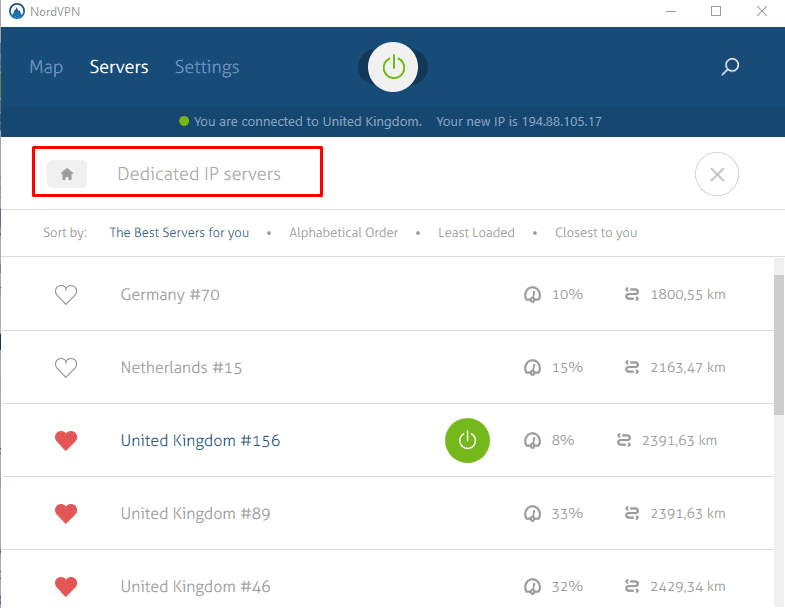Toggle the main VPN power switch
The height and width of the screenshot is (608, 785).
(393, 67)
